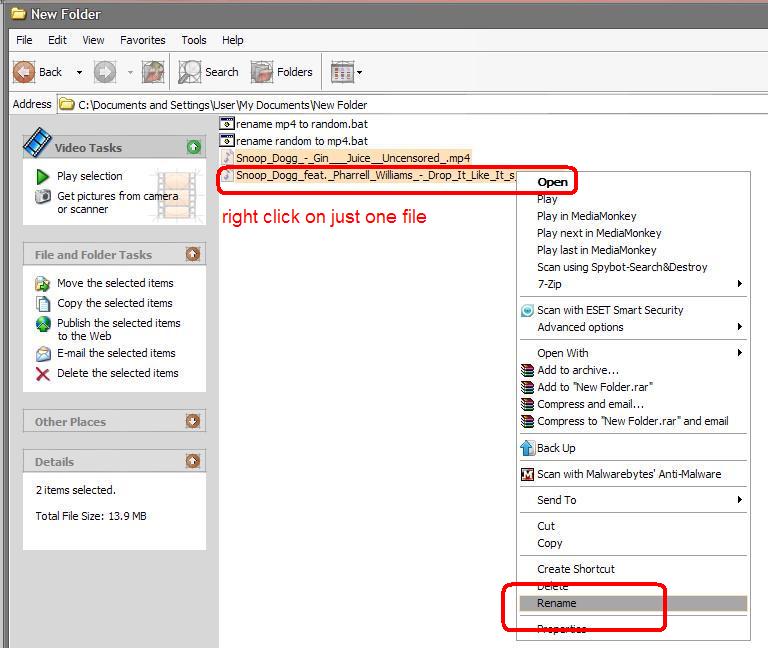Click the Back arrow icon
This screenshot has width=768, height=648.
(x=24, y=72)
